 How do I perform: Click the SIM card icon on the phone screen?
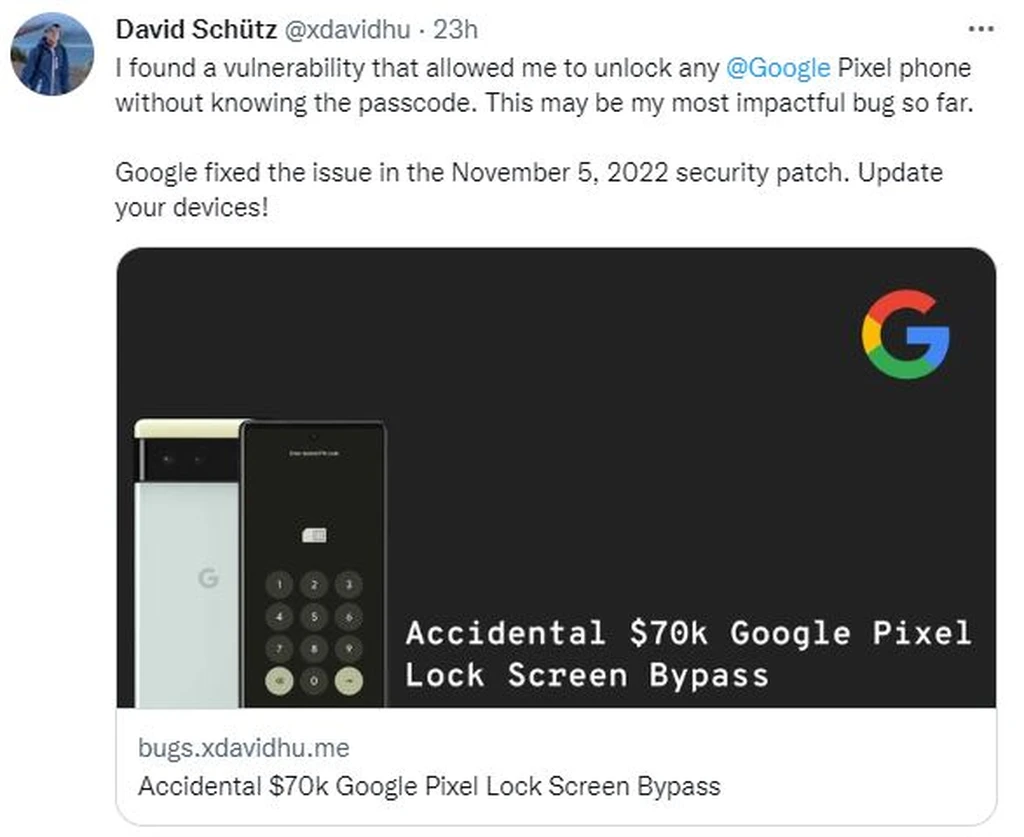314,535
